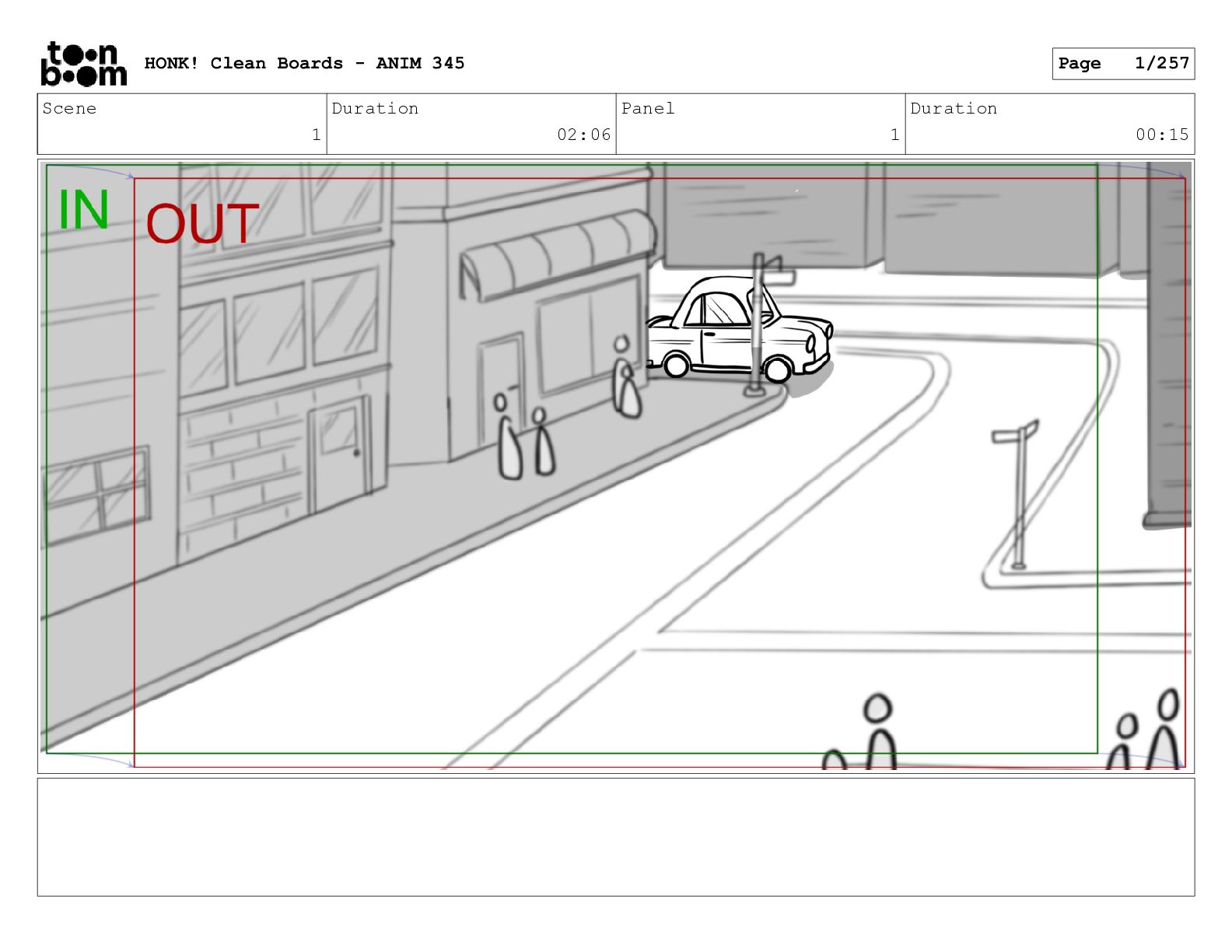The height and width of the screenshot is (952, 1232).
Task: Click the HONK! Clean Boards title
Action: pyautogui.click(x=304, y=64)
